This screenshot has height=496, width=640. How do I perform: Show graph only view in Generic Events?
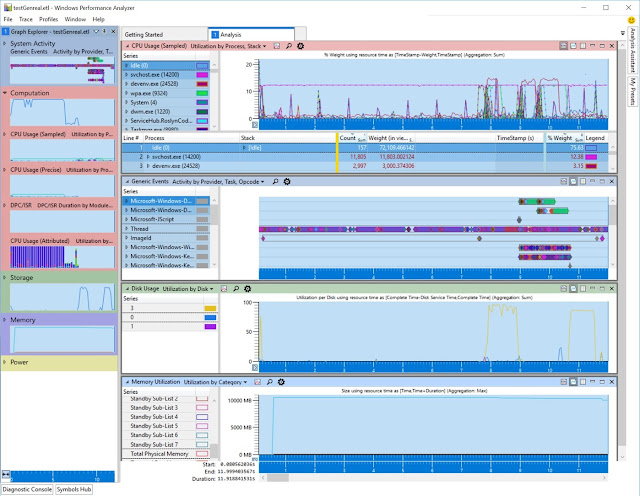pyautogui.click(x=573, y=181)
